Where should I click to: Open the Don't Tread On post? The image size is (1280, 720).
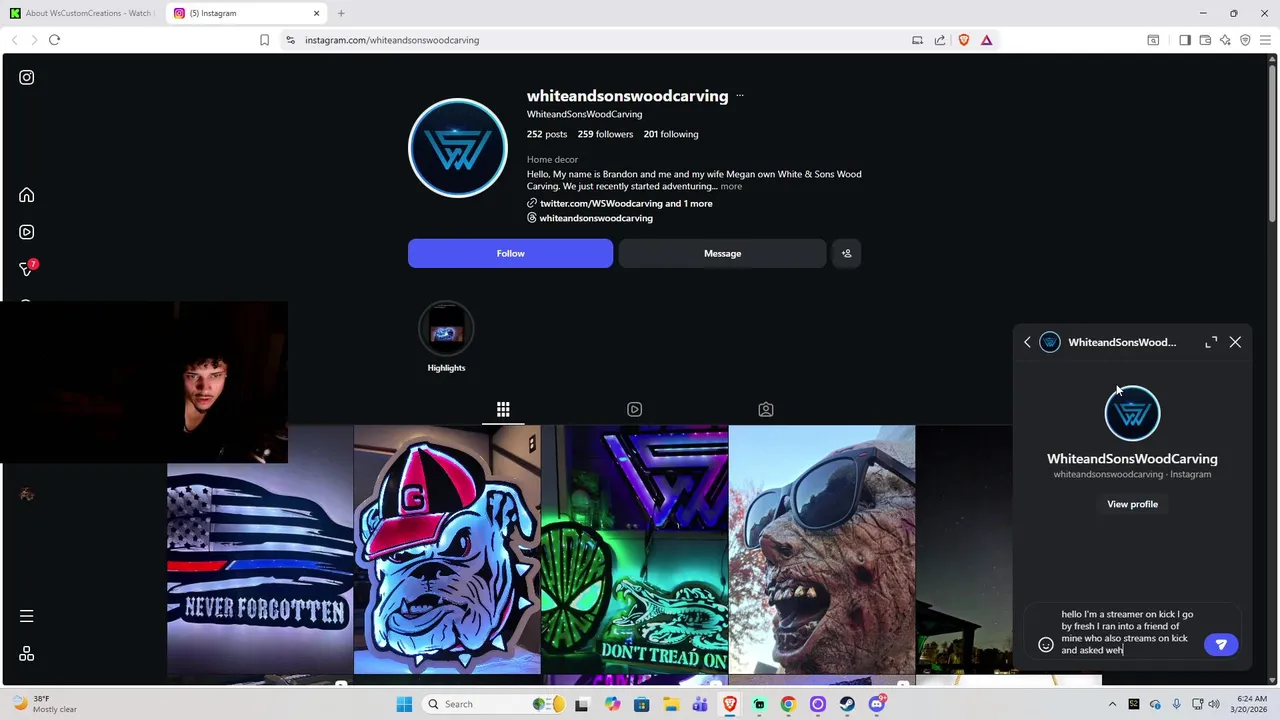pos(635,550)
